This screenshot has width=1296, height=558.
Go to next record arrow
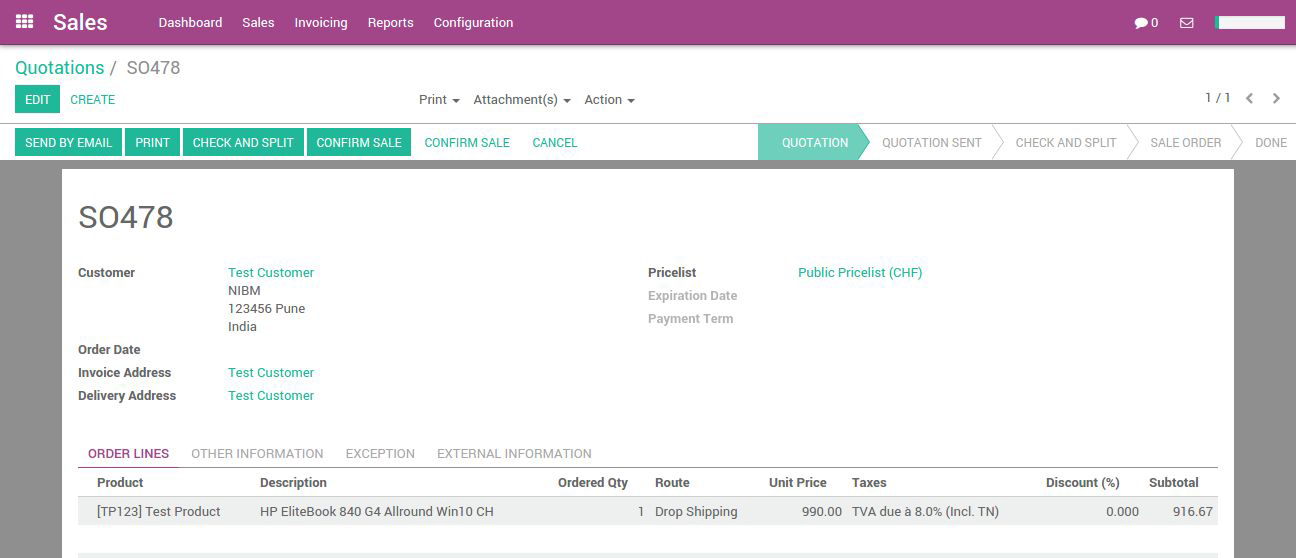pos(1276,98)
